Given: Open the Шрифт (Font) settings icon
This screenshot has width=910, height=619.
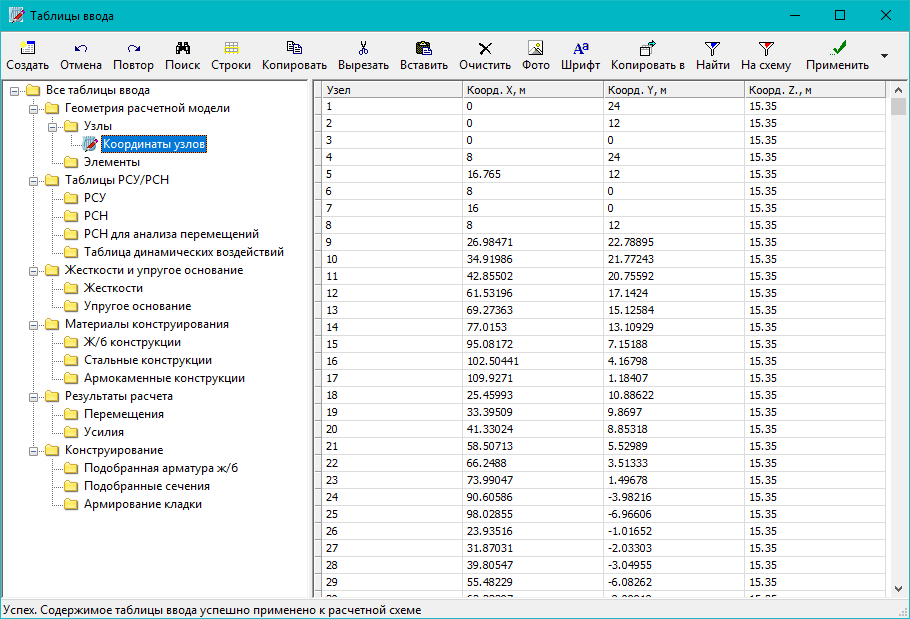Looking at the screenshot, I should point(580,48).
